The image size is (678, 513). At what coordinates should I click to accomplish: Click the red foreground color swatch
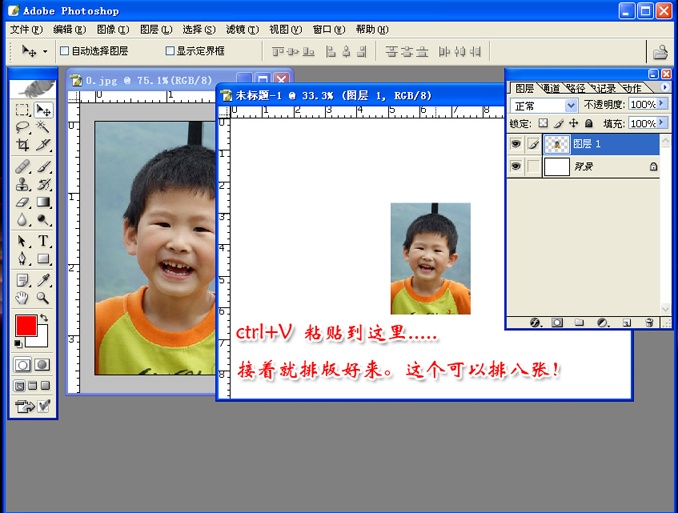(24, 324)
